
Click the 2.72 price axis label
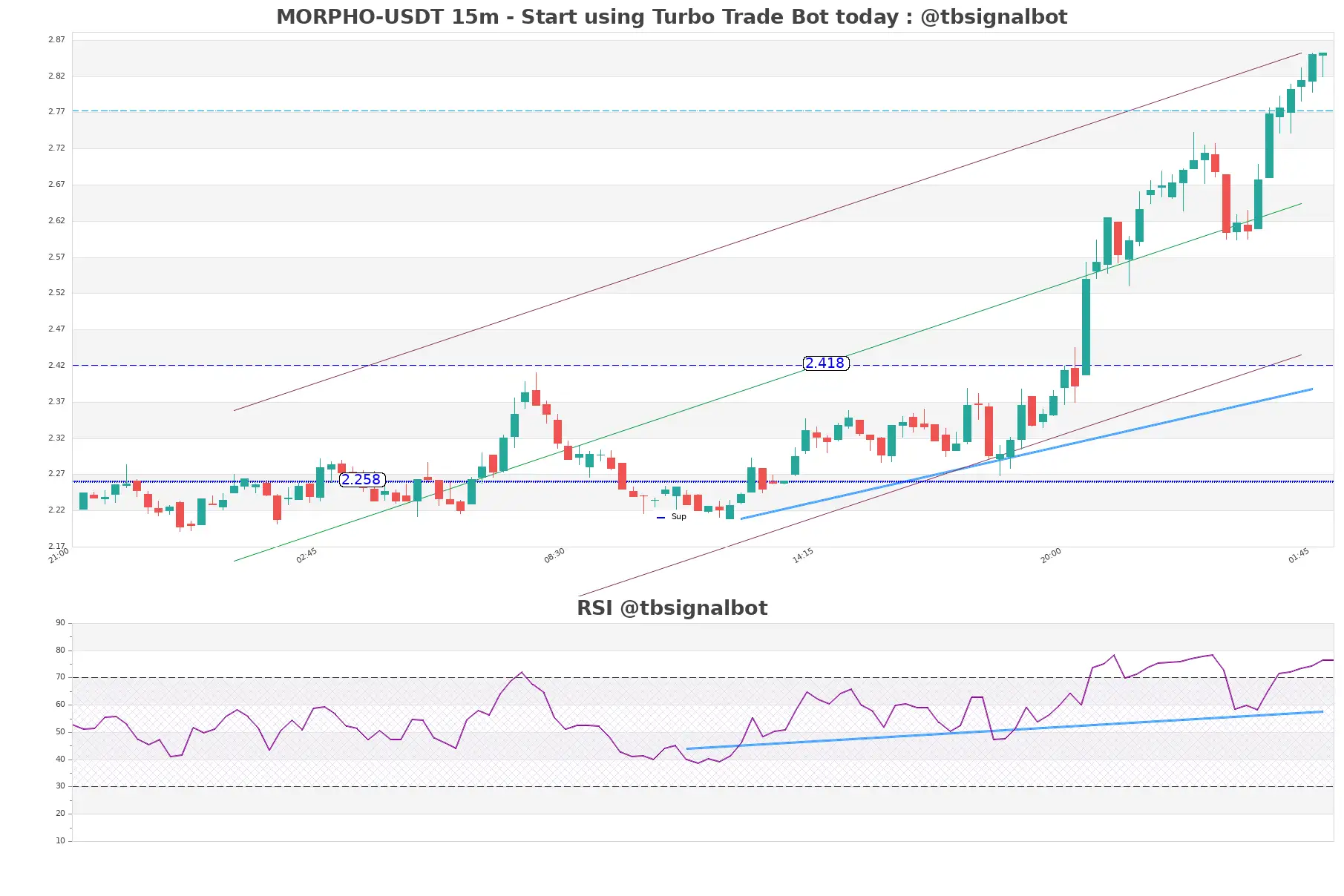[56, 148]
